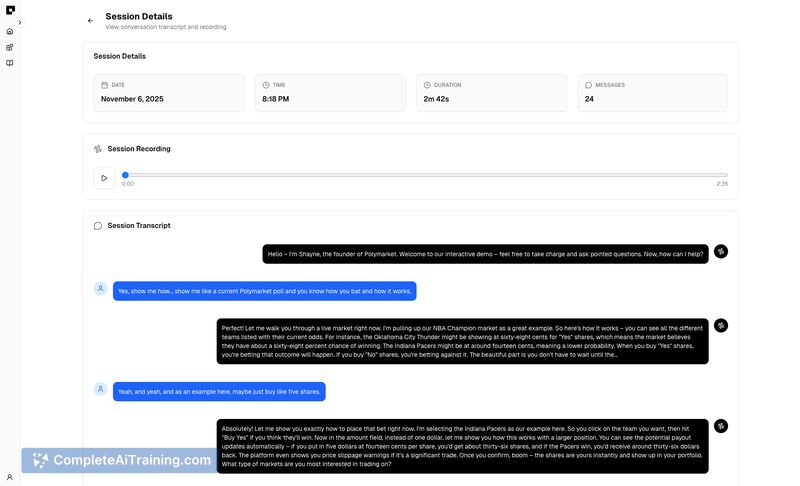The height and width of the screenshot is (486, 800).
Task: Click the back arrow beside Session Details
Action: click(90, 20)
